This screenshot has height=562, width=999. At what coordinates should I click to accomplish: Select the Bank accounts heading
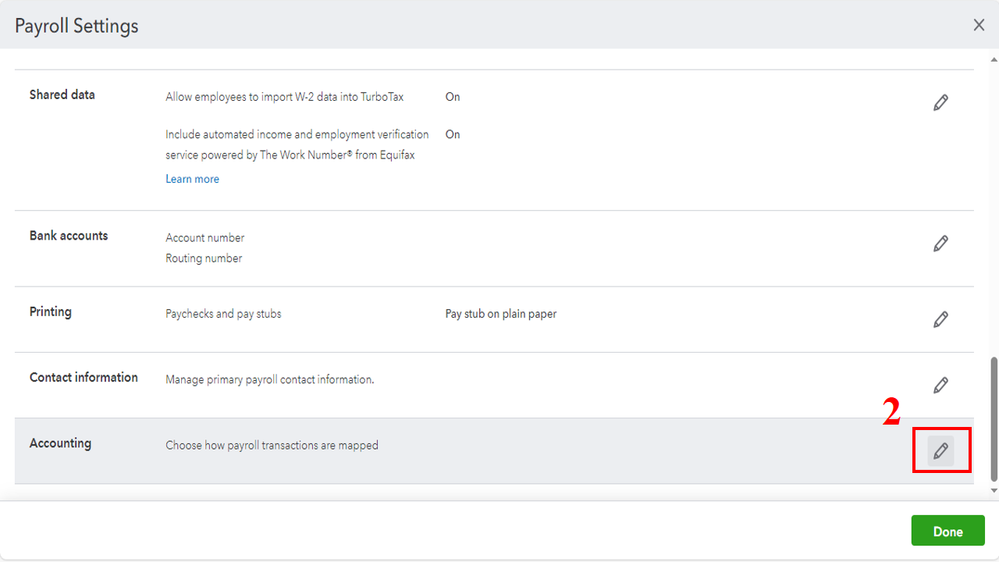pos(68,236)
